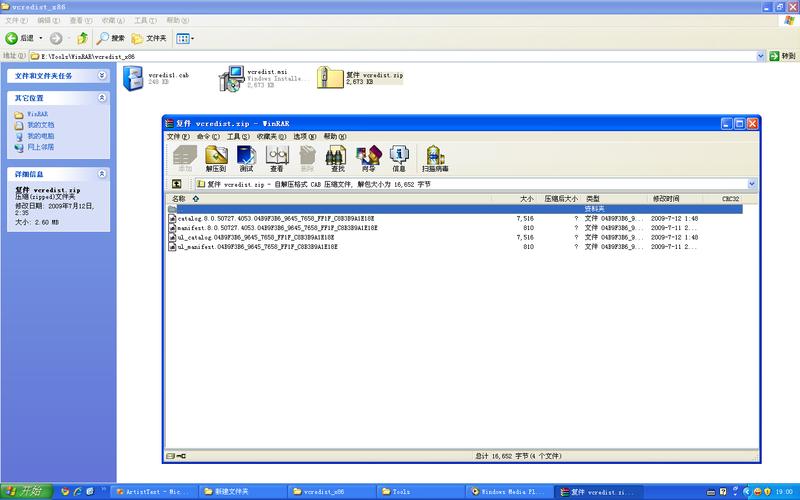Screen dimensions: 800x500
Task: Sort by the 修改时间 column header
Action: coord(675,198)
